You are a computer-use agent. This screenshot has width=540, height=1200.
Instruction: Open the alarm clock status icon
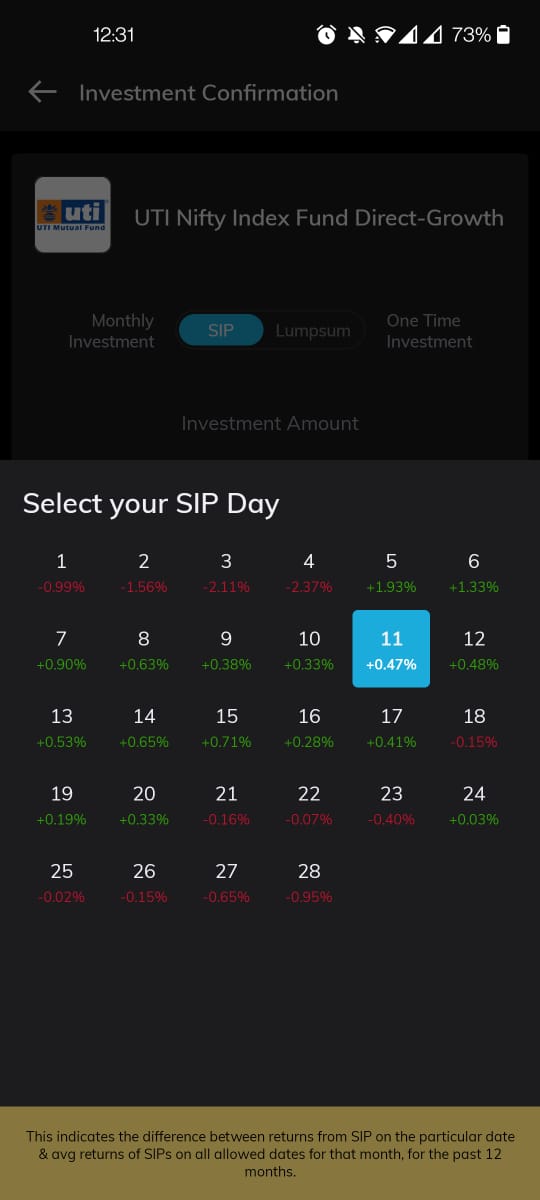[326, 35]
